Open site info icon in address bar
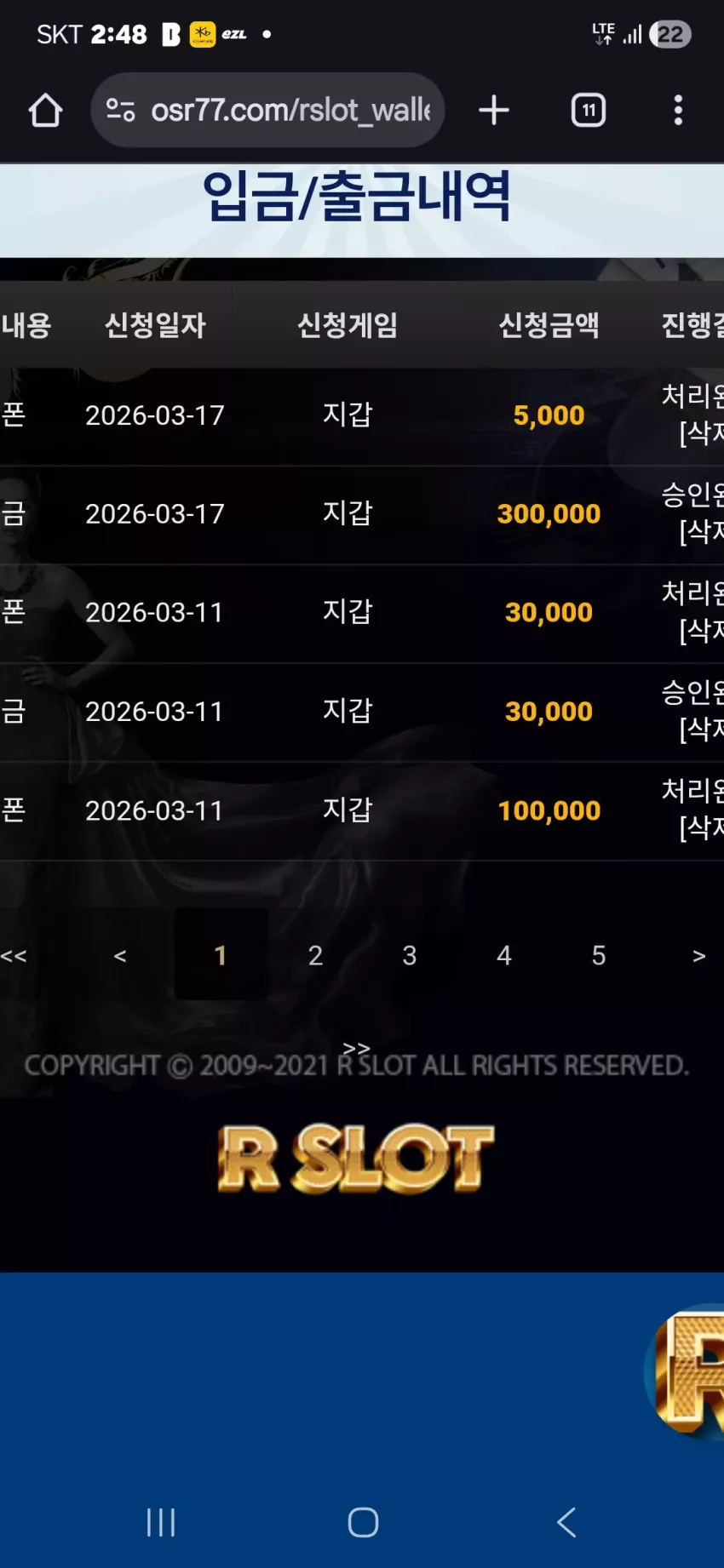The width and height of the screenshot is (724, 1568). point(120,110)
